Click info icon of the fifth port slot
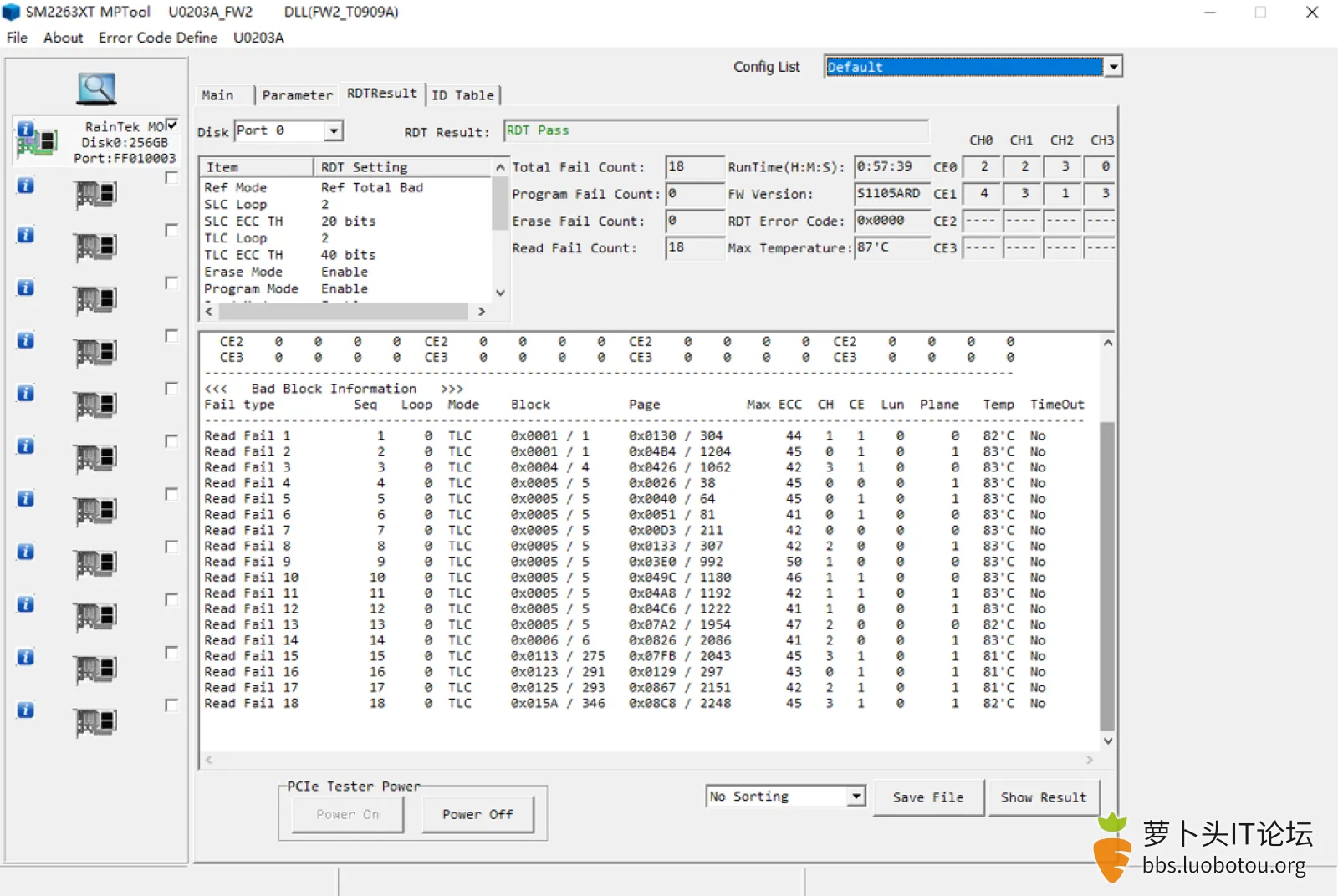The width and height of the screenshot is (1338, 896). click(x=26, y=340)
